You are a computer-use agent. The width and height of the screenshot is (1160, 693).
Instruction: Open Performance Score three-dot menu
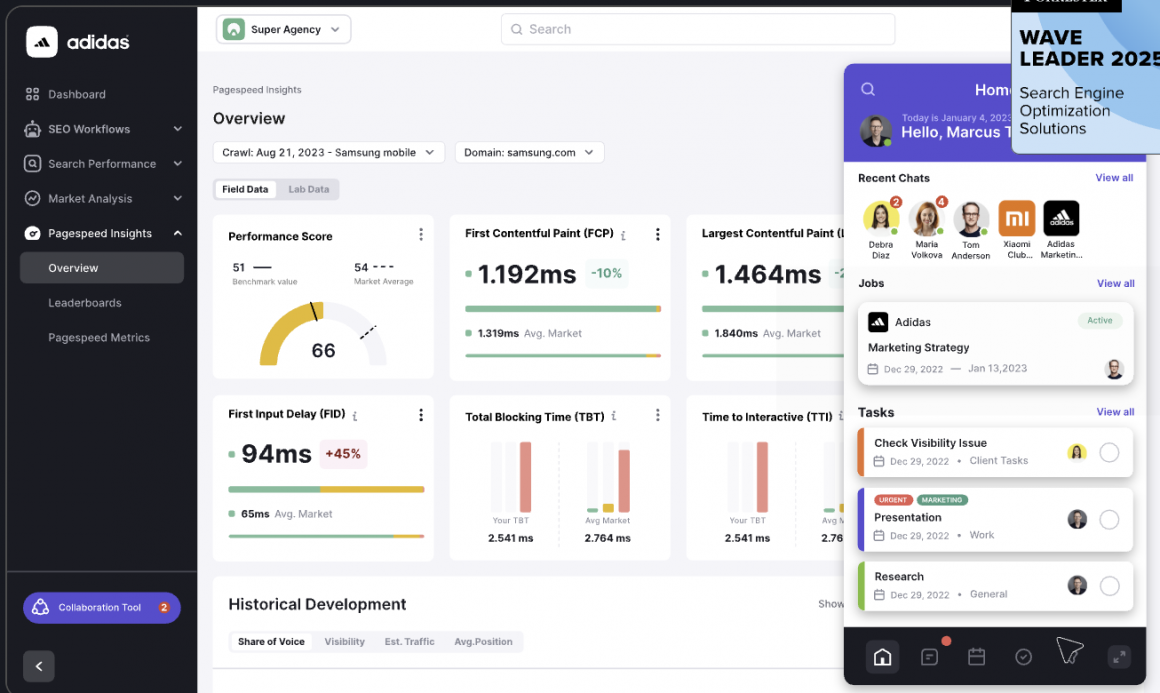(x=420, y=235)
